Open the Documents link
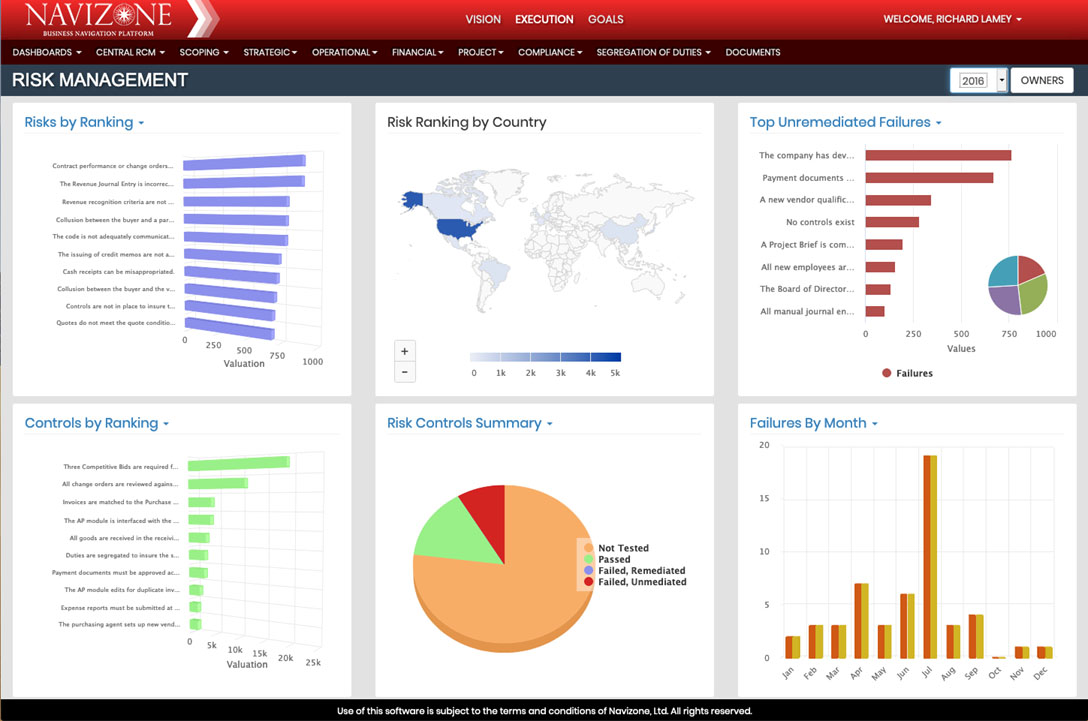 coord(753,52)
